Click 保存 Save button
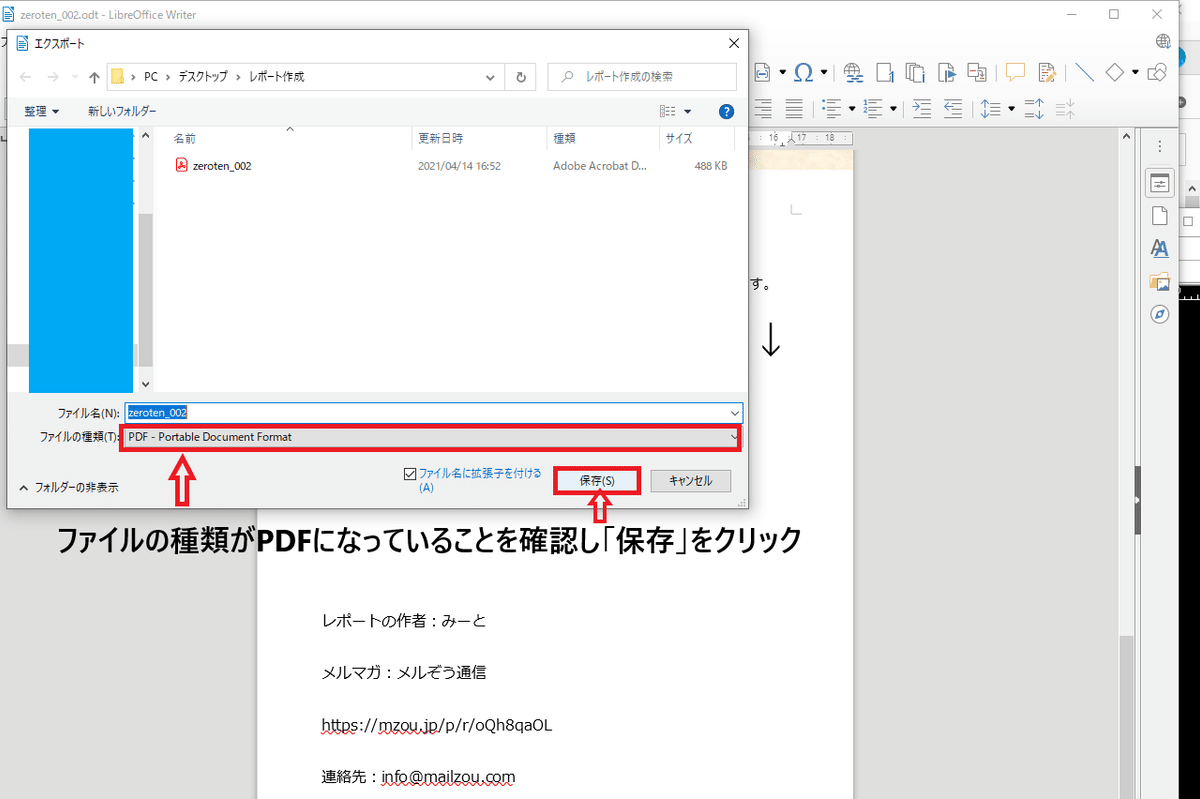Screen dimensions: 1200x799 (597, 481)
